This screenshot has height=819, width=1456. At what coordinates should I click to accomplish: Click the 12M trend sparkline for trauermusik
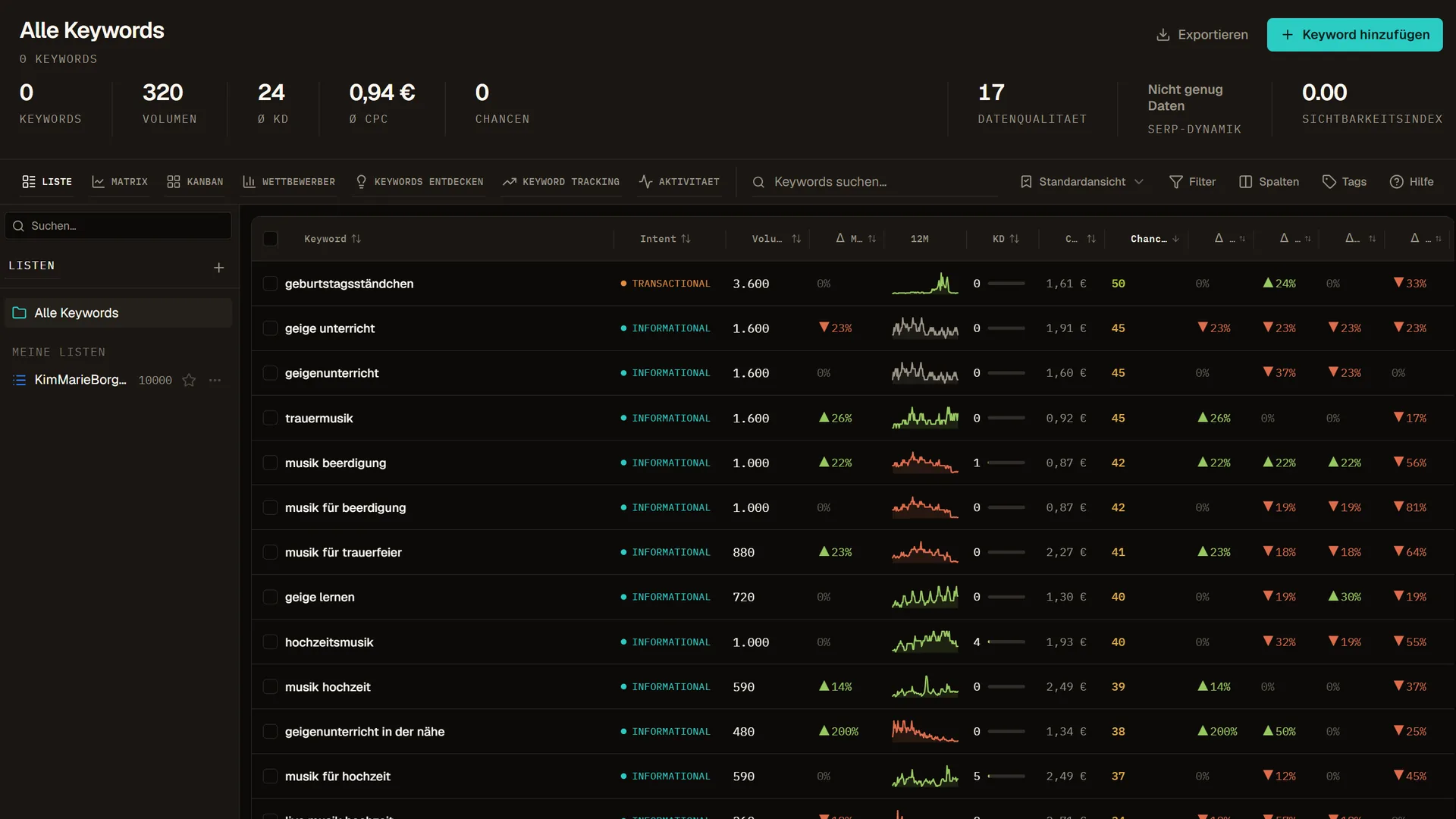point(925,419)
